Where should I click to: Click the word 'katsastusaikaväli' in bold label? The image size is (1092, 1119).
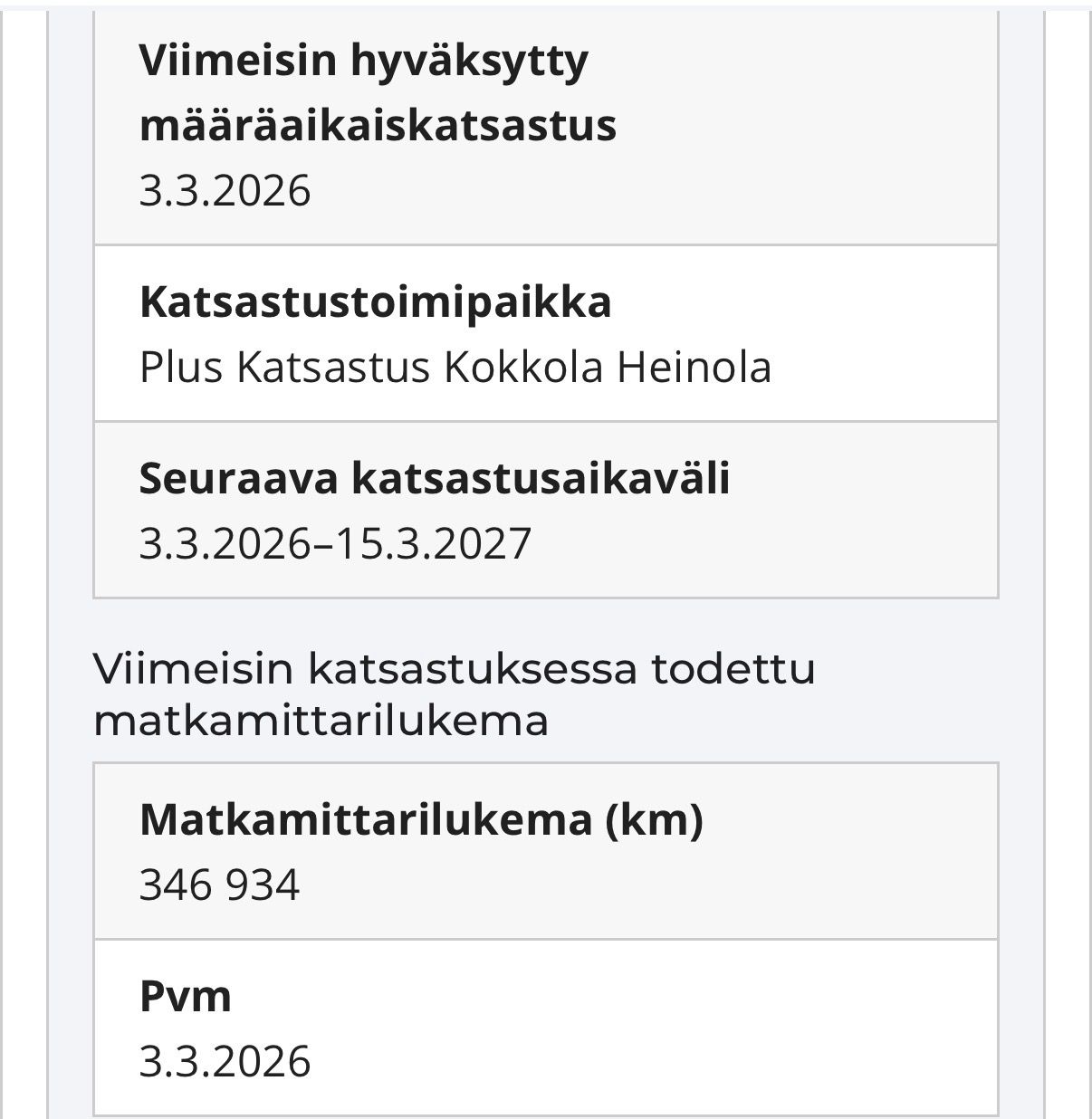click(x=541, y=478)
